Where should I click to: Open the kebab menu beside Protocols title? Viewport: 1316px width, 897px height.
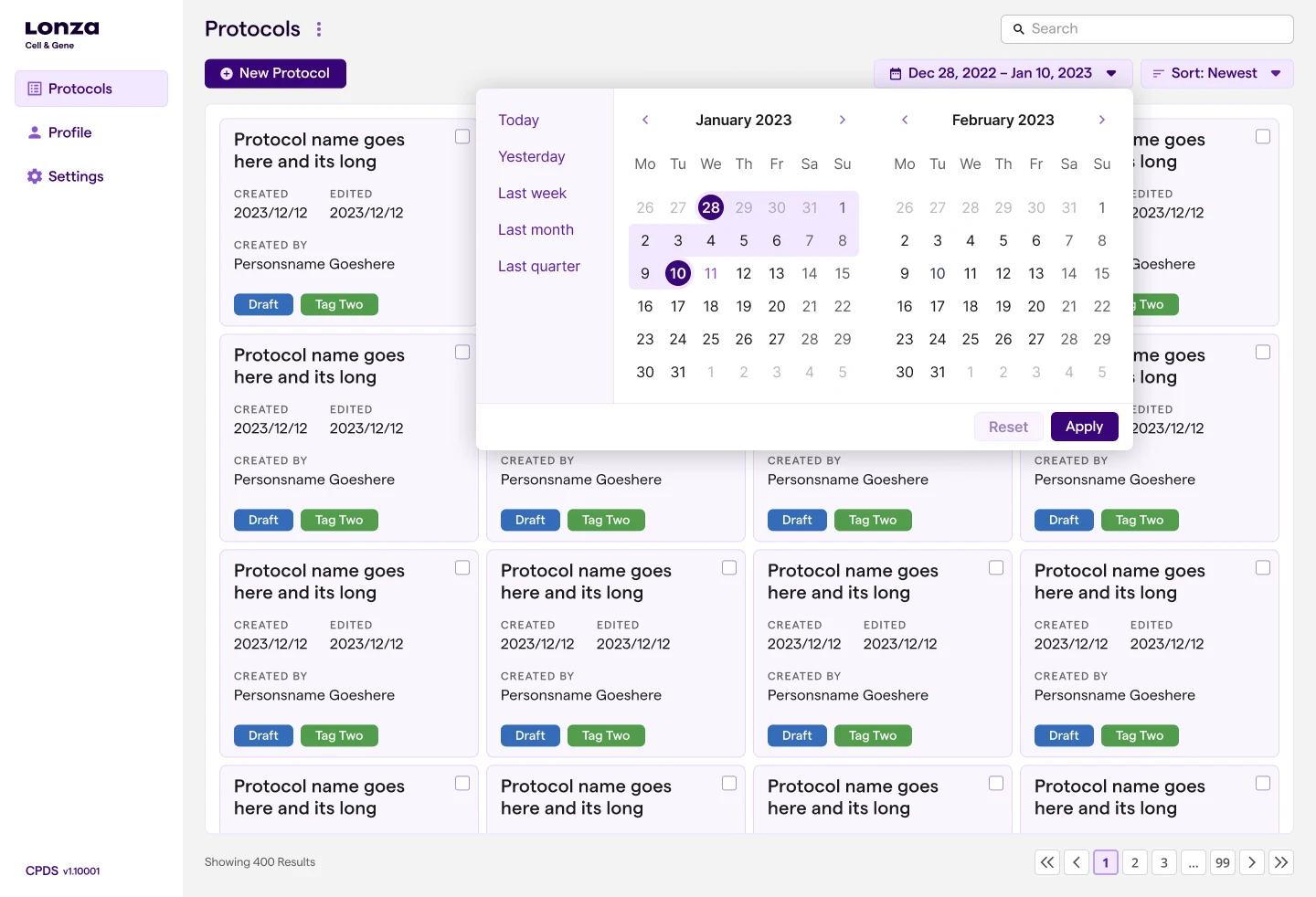319,29
